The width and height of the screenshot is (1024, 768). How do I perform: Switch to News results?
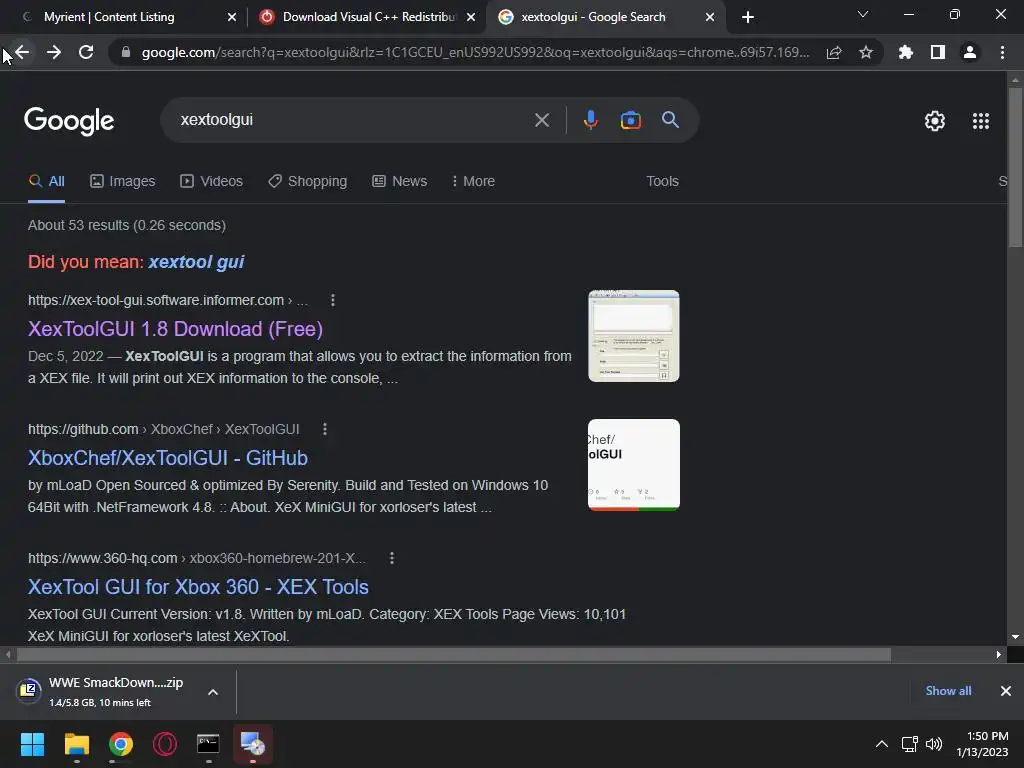pos(400,182)
